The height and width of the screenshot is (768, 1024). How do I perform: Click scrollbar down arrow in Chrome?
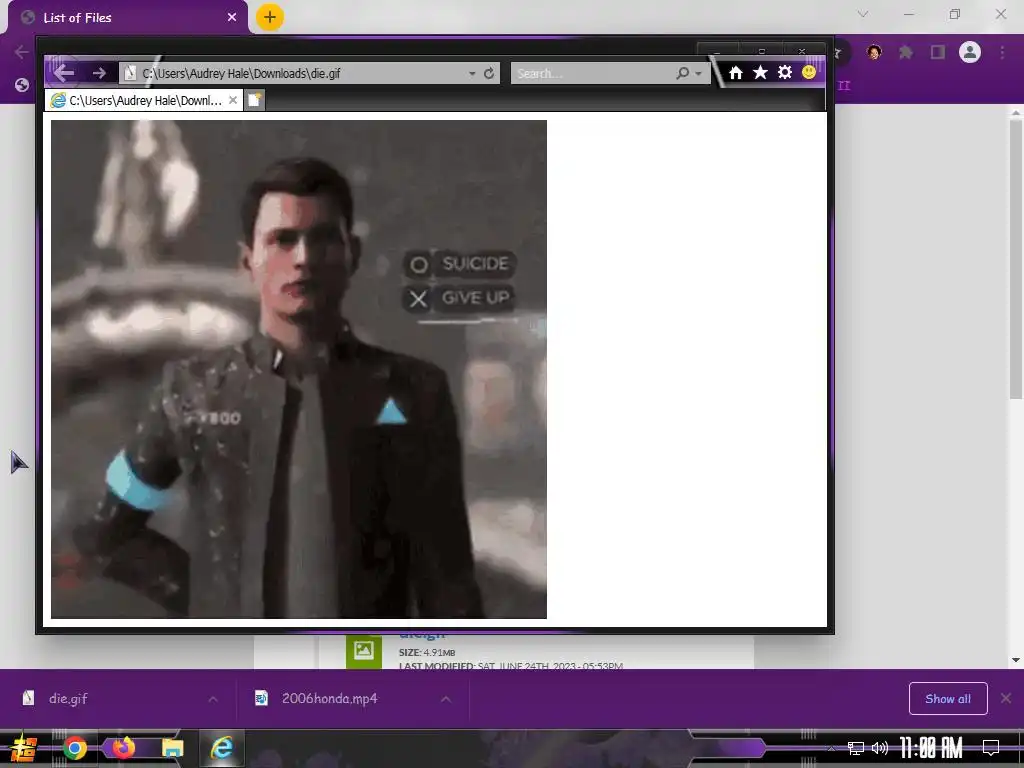tap(1016, 660)
